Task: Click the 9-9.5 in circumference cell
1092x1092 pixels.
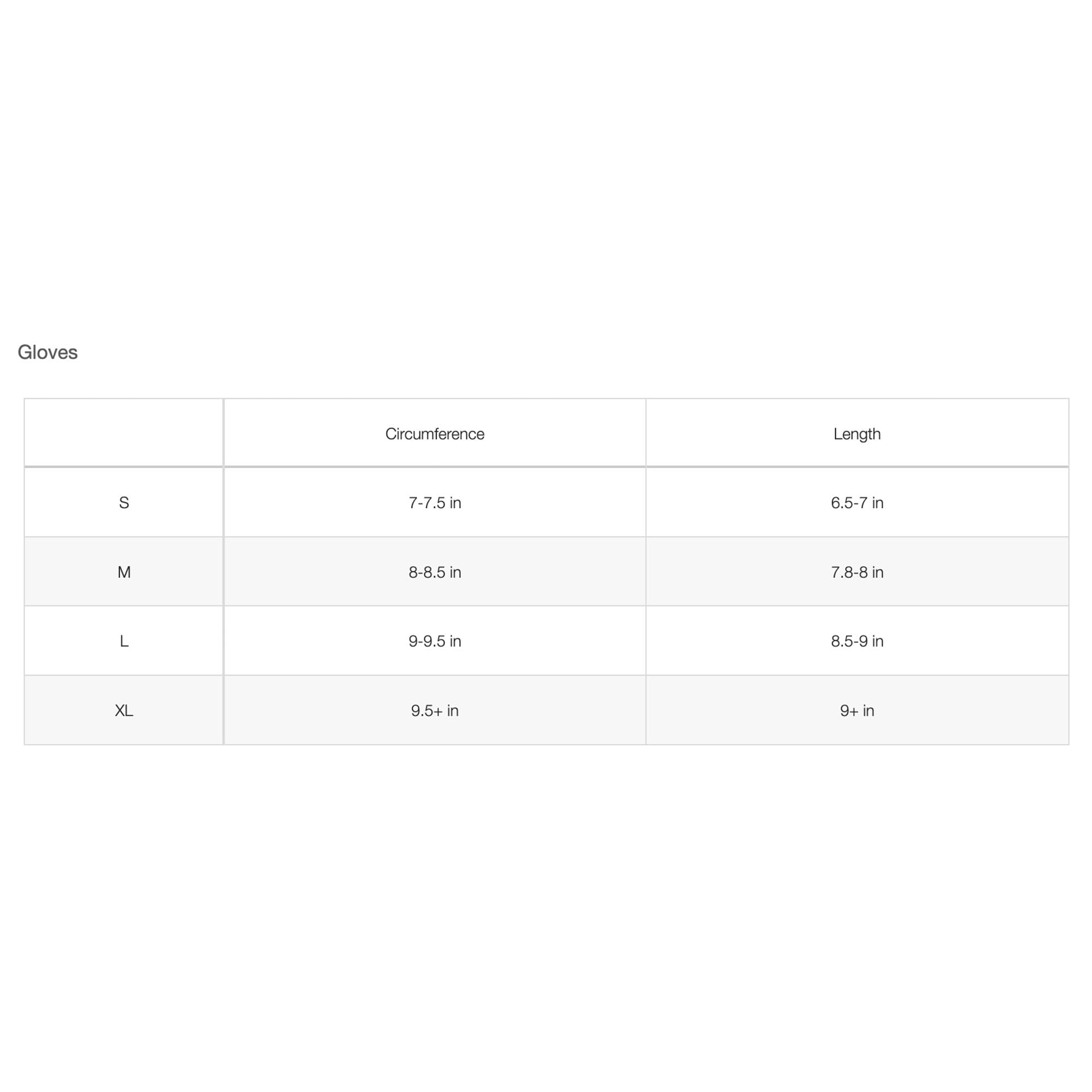Action: (x=434, y=641)
